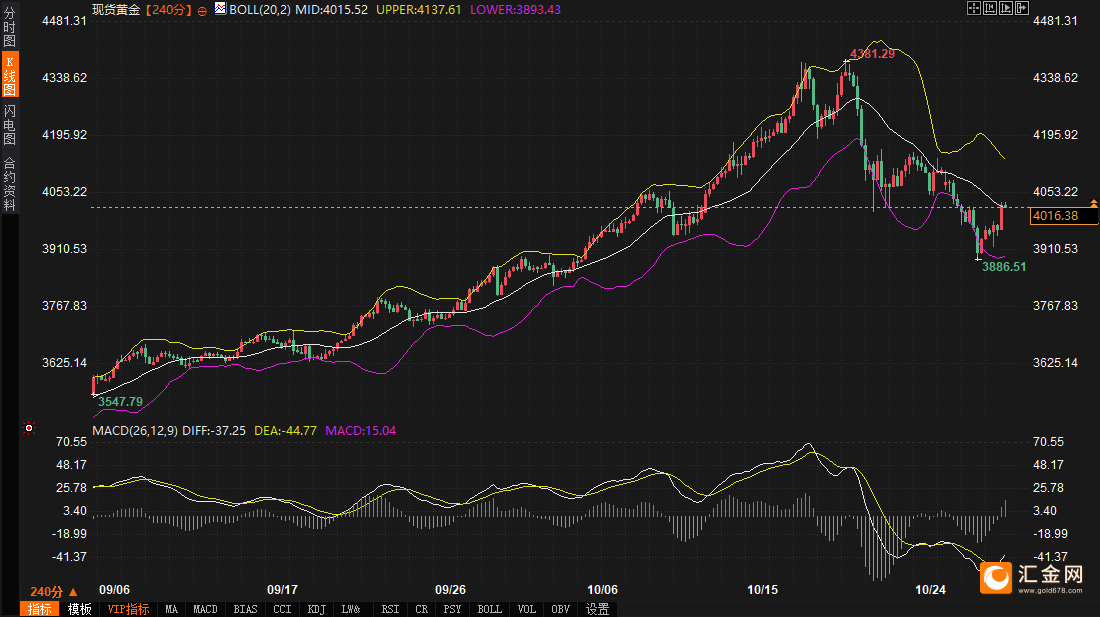
Task: Open the 分时图 time-sharing chart tab
Action: click(x=9, y=27)
